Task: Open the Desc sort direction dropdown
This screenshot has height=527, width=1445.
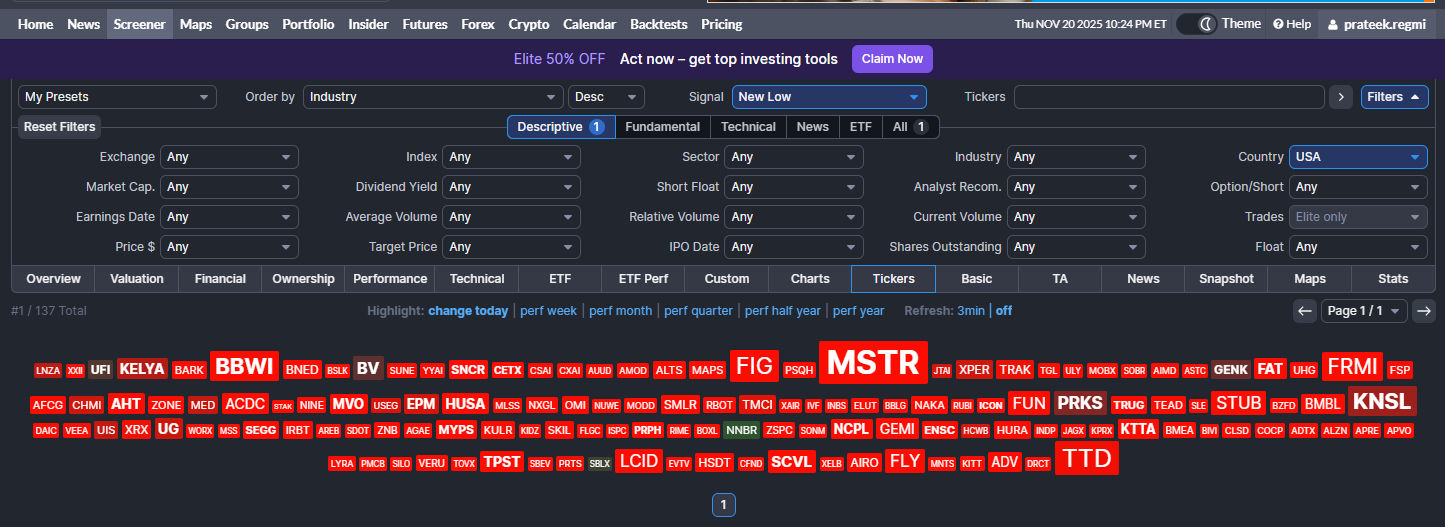Action: [x=606, y=97]
